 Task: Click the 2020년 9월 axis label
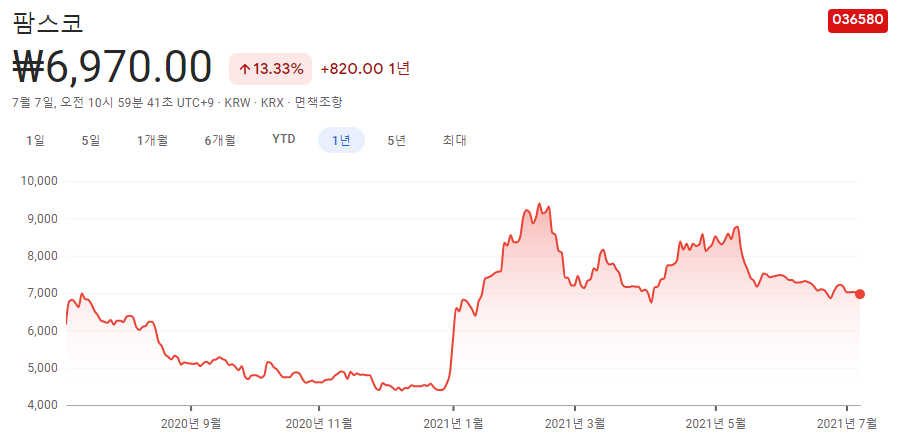(190, 424)
